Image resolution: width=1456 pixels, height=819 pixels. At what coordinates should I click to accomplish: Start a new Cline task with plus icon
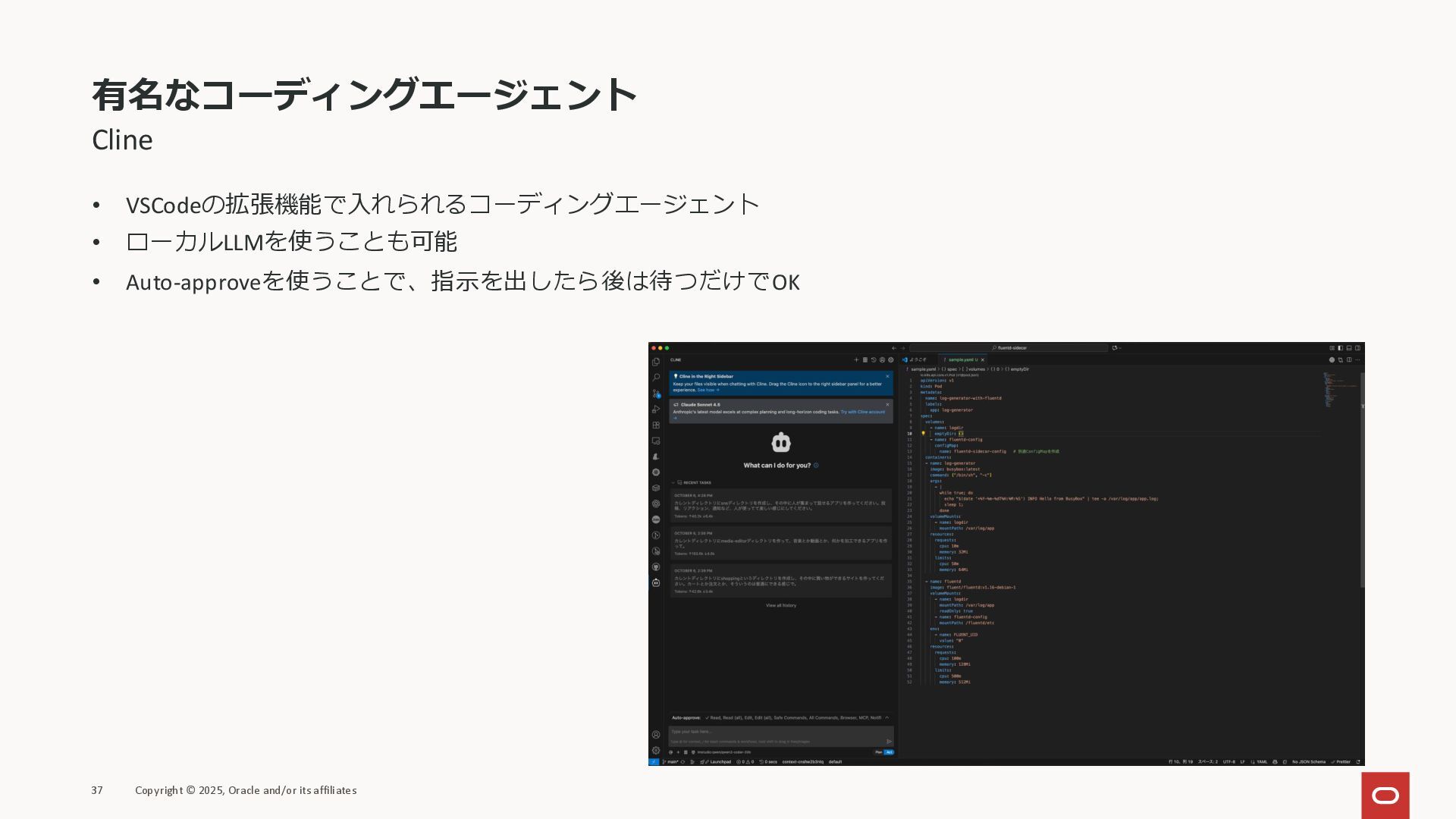click(856, 360)
